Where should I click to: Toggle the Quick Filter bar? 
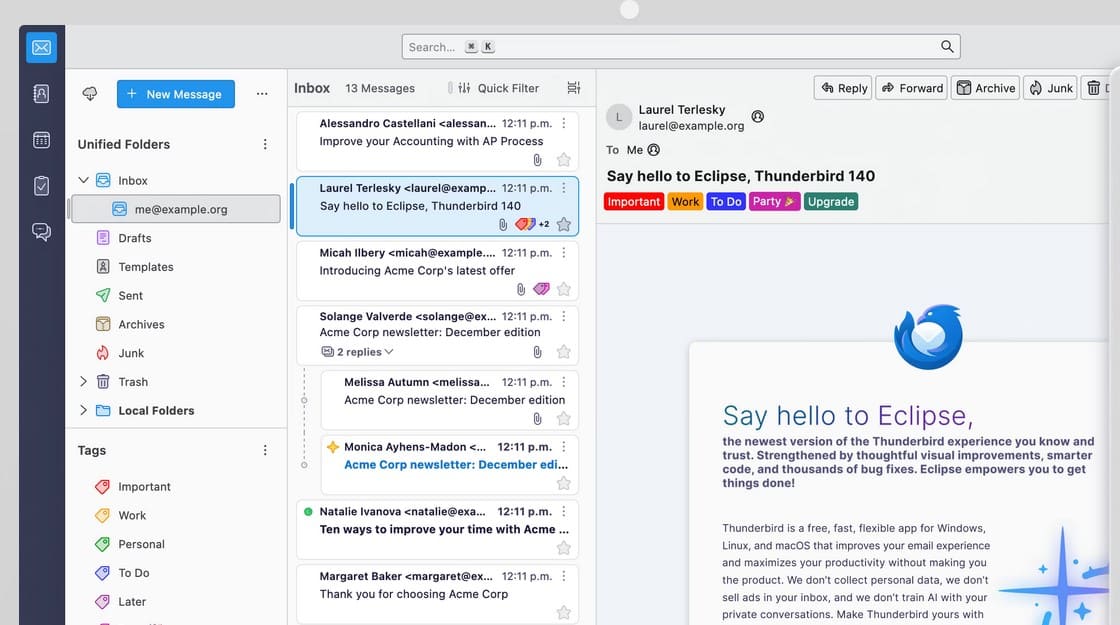coord(498,88)
